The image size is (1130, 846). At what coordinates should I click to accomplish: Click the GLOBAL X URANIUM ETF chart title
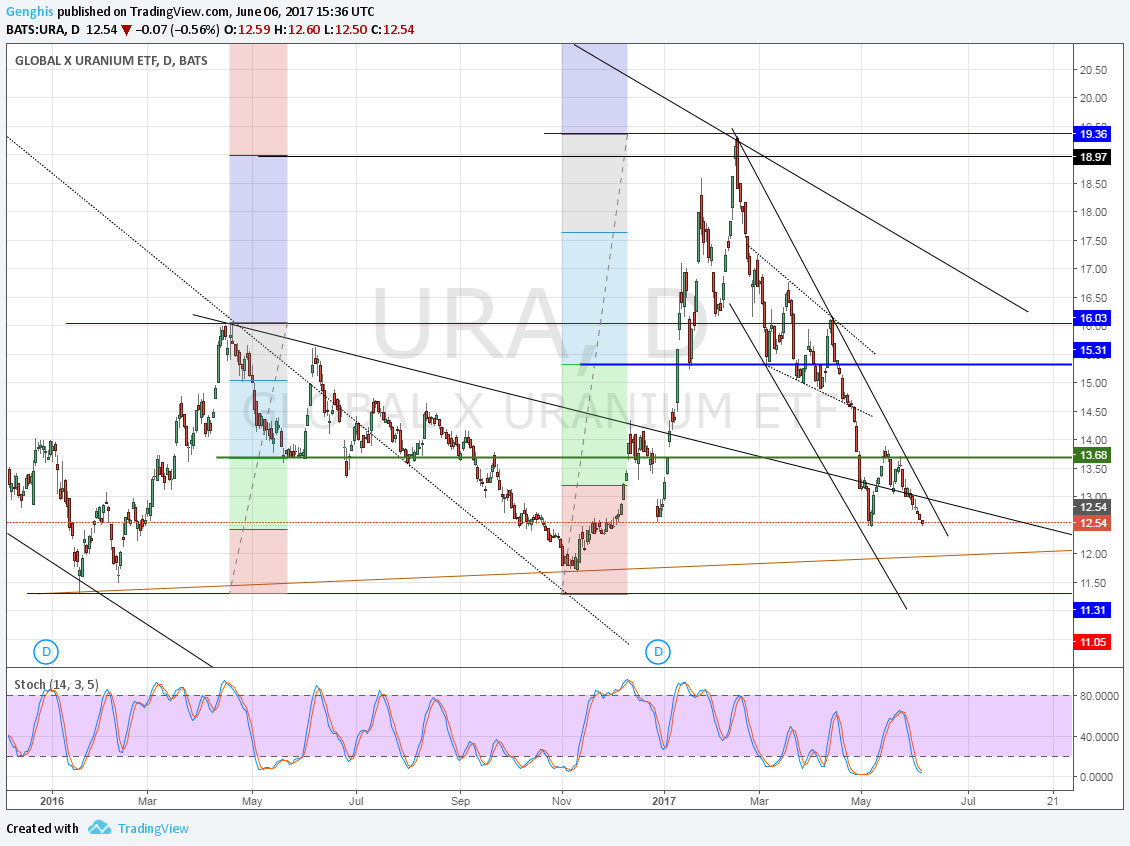click(111, 61)
